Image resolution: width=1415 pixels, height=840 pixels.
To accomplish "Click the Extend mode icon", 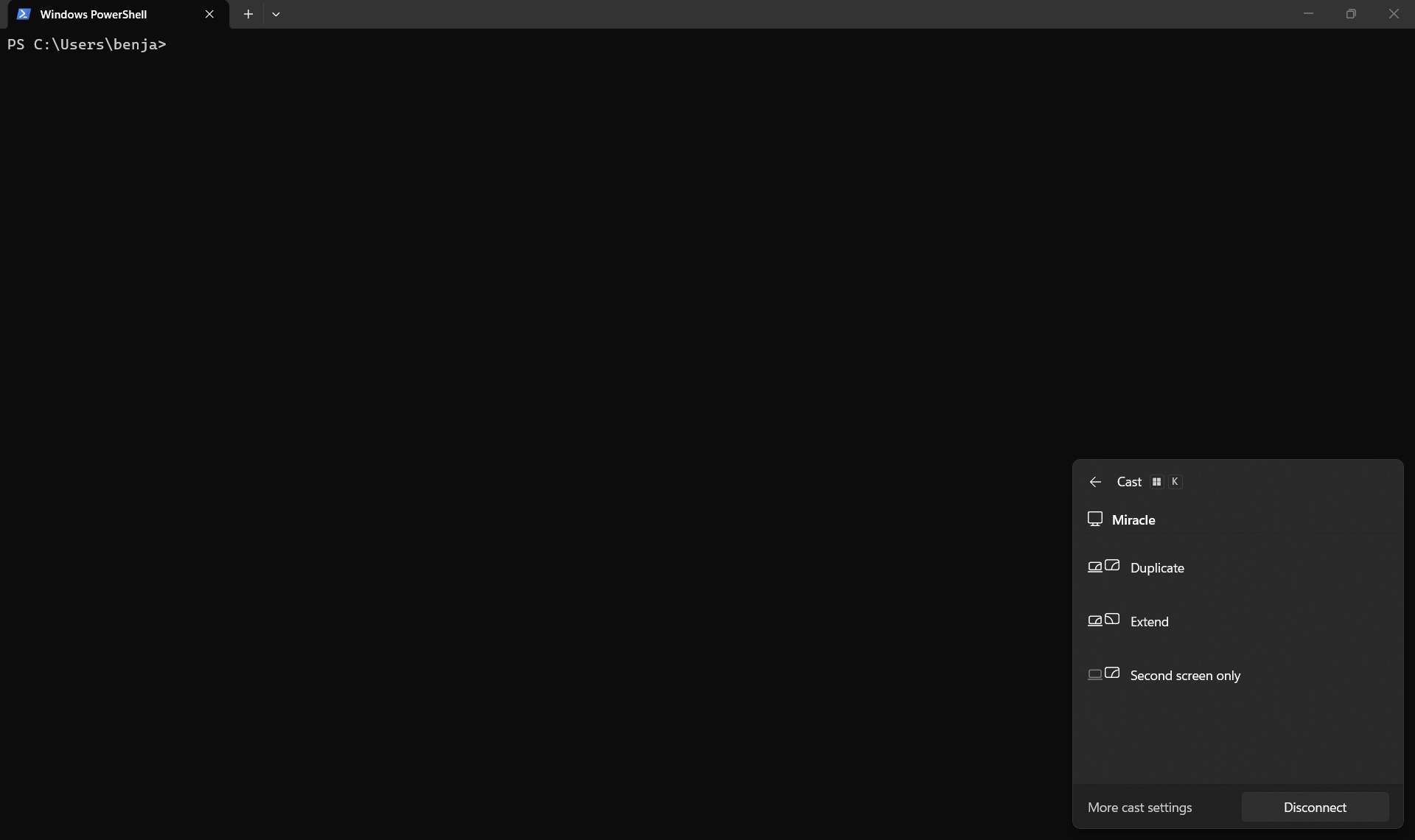I will coord(1103,620).
